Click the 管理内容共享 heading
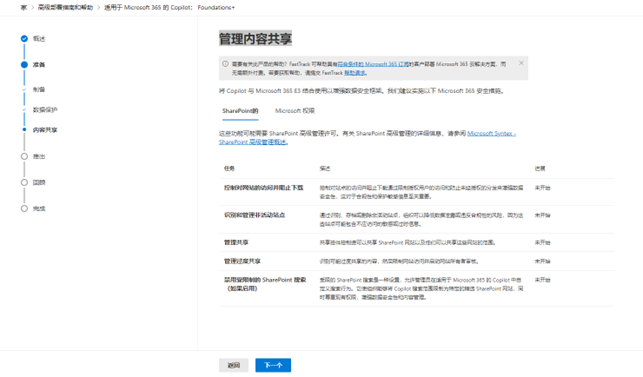The height and width of the screenshot is (377, 643). pyautogui.click(x=255, y=39)
